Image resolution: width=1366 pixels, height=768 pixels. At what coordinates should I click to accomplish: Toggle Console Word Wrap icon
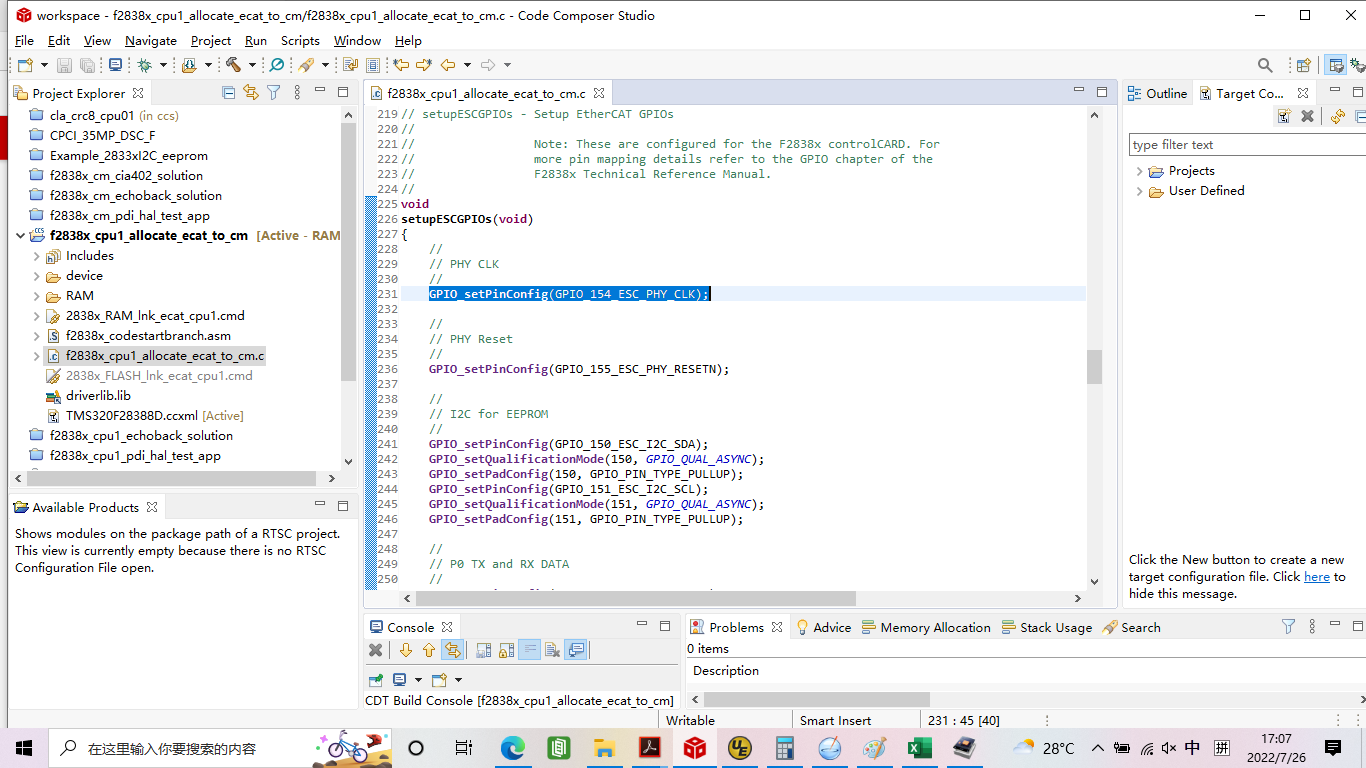click(529, 650)
